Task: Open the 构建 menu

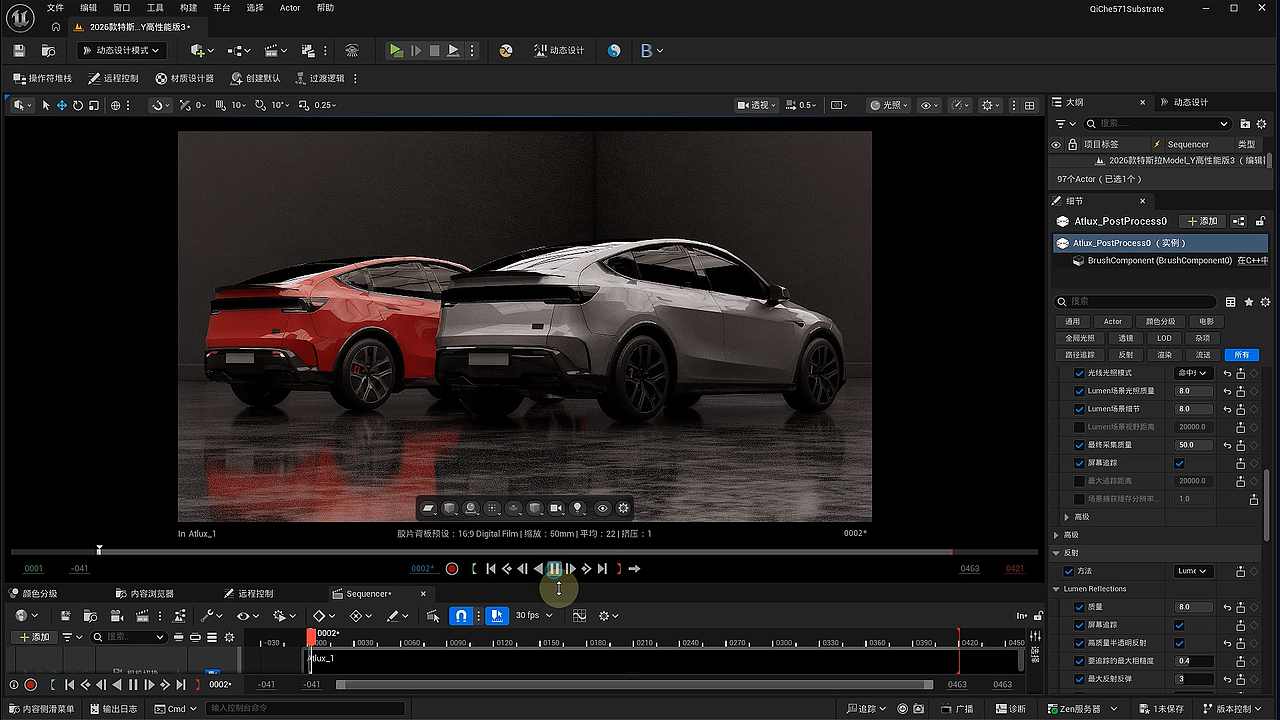Action: [x=188, y=8]
